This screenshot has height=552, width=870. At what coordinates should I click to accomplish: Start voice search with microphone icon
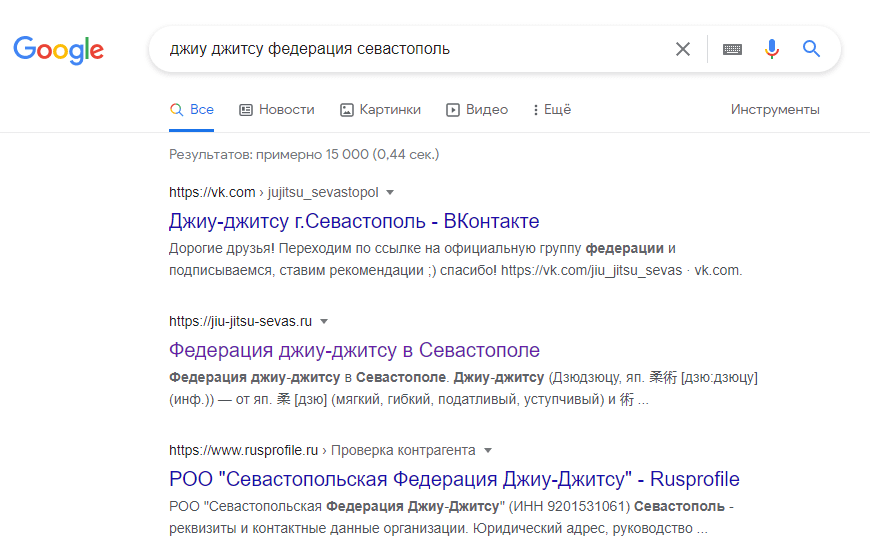point(771,49)
